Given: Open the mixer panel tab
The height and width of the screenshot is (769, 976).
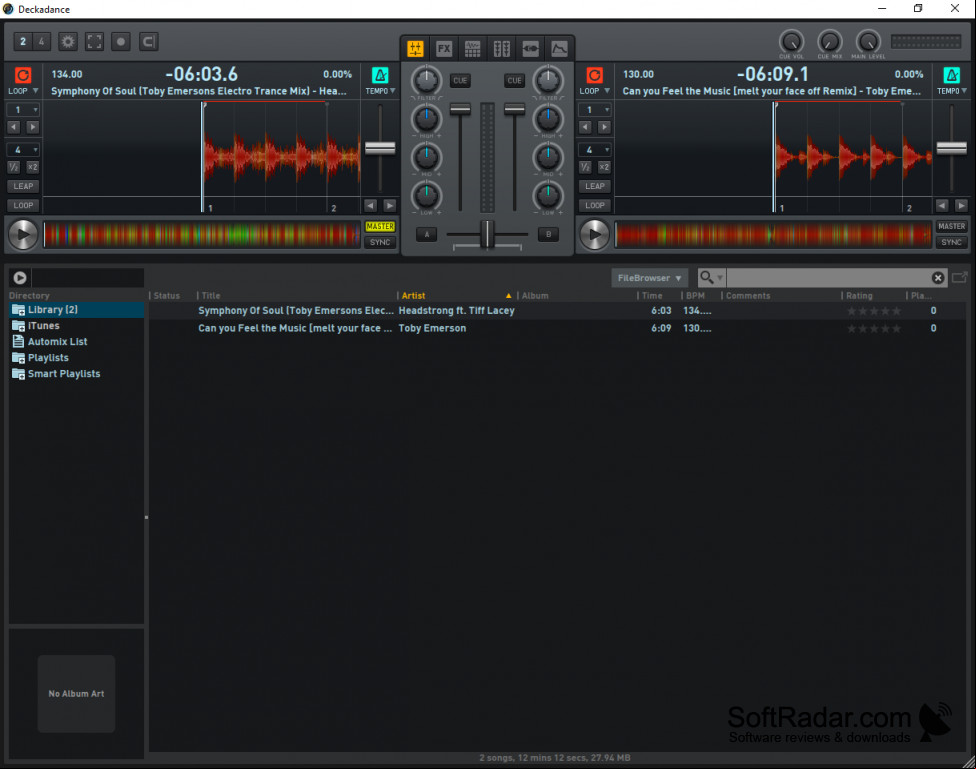Looking at the screenshot, I should click(415, 49).
